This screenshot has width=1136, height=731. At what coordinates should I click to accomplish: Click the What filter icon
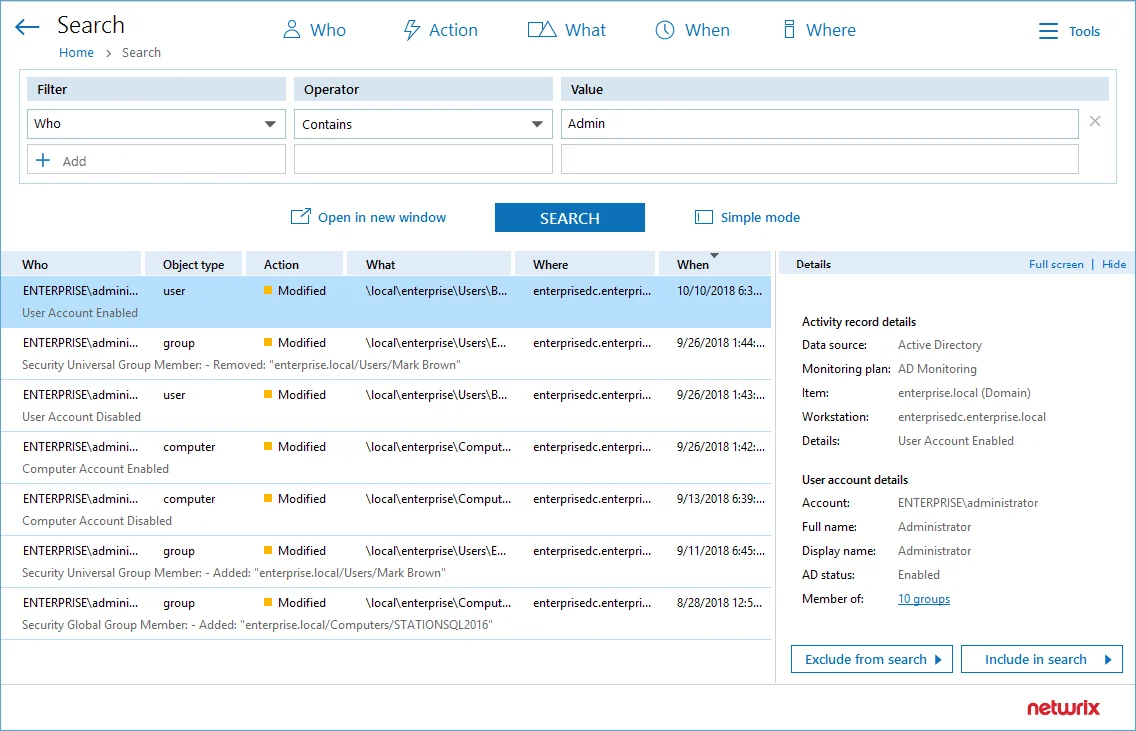(x=542, y=30)
